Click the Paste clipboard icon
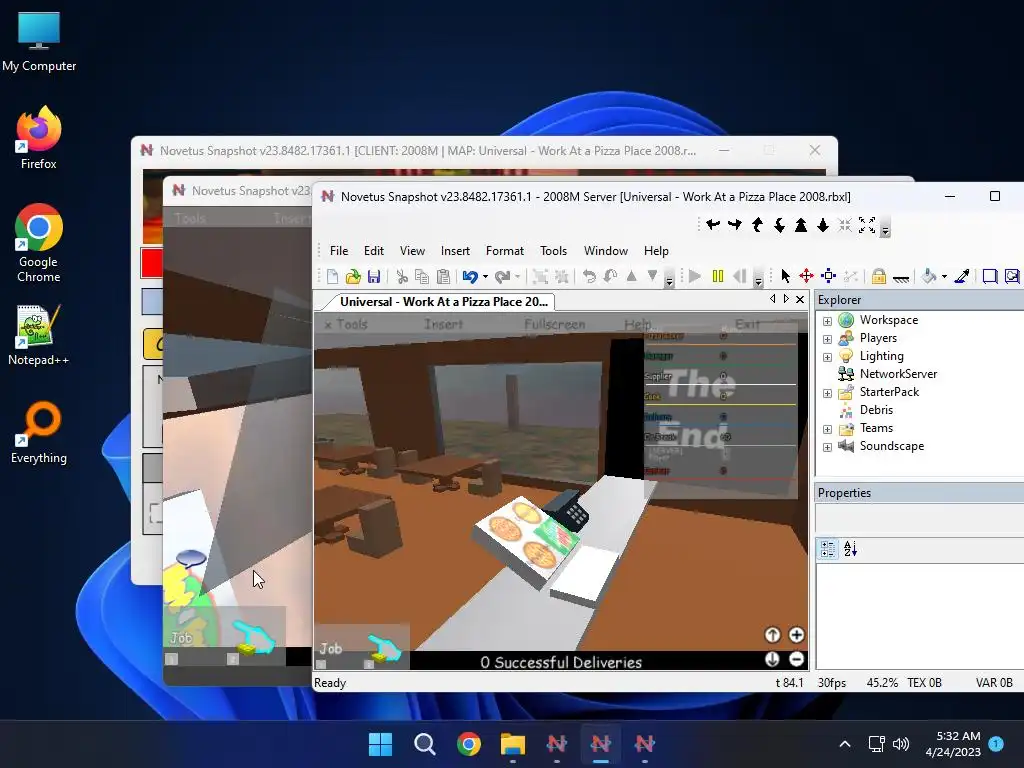The width and height of the screenshot is (1024, 768). [x=443, y=277]
